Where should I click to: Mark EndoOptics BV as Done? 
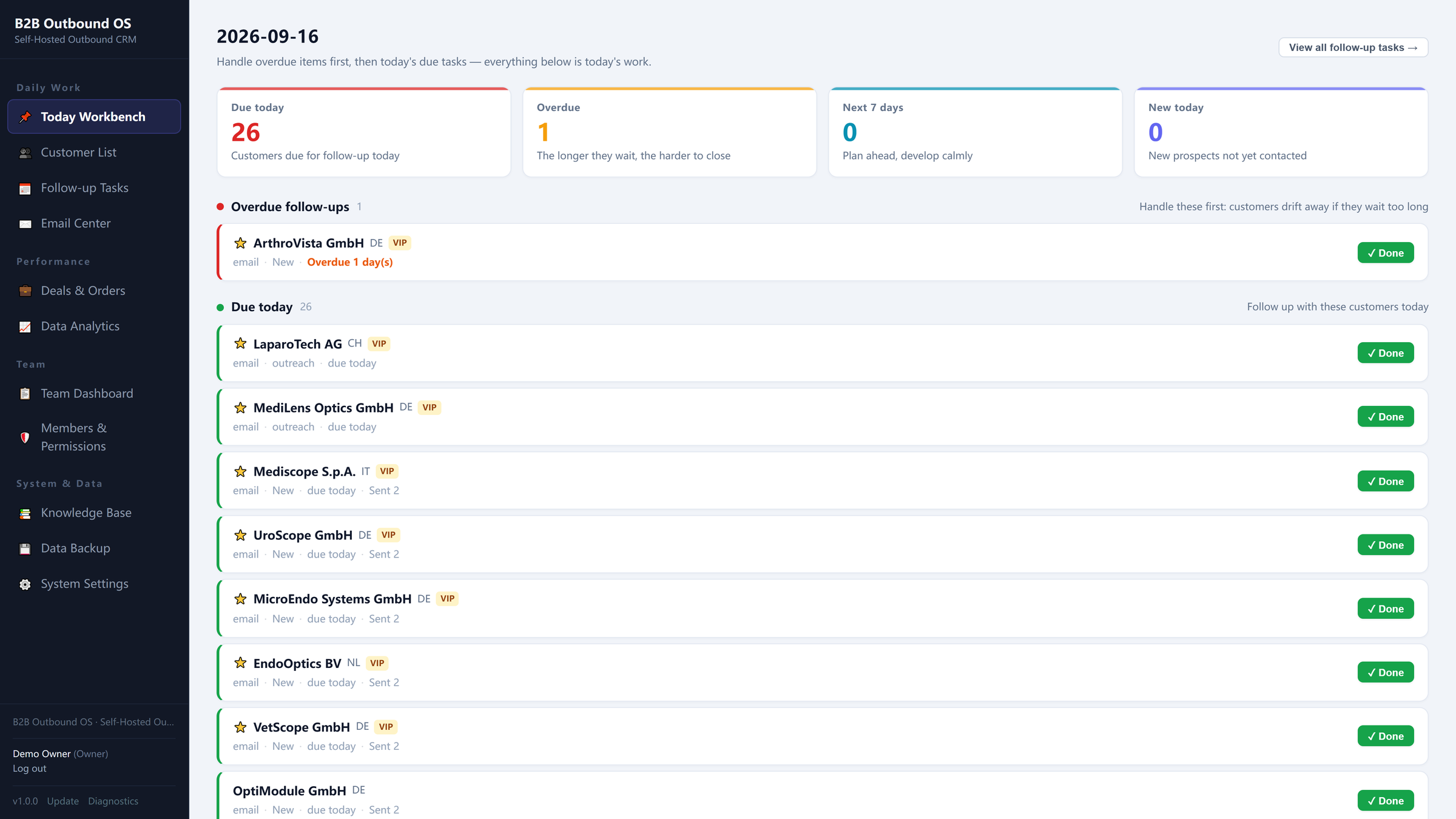(1386, 672)
